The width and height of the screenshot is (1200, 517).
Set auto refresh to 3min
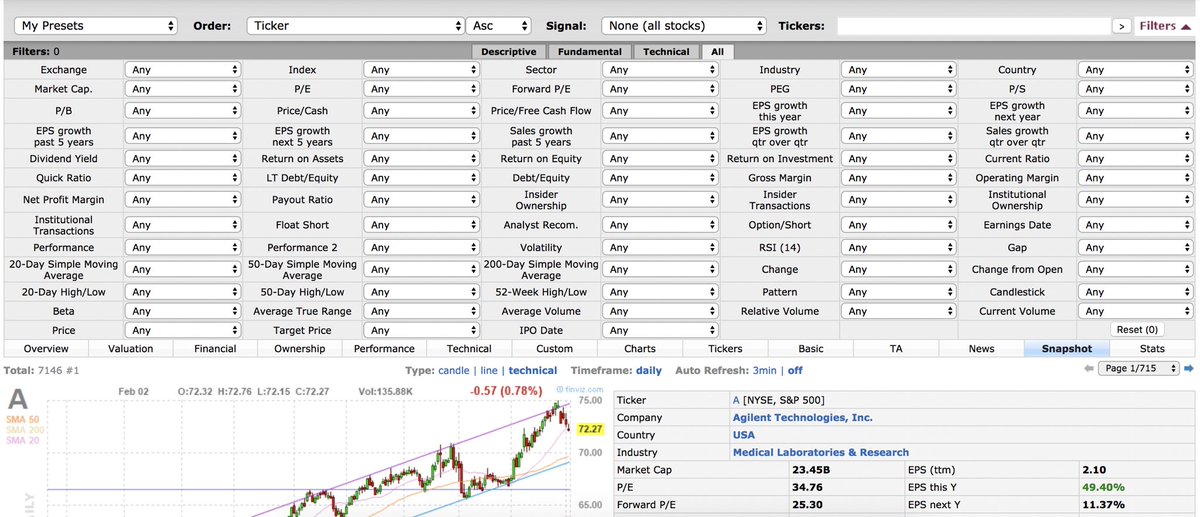[765, 370]
